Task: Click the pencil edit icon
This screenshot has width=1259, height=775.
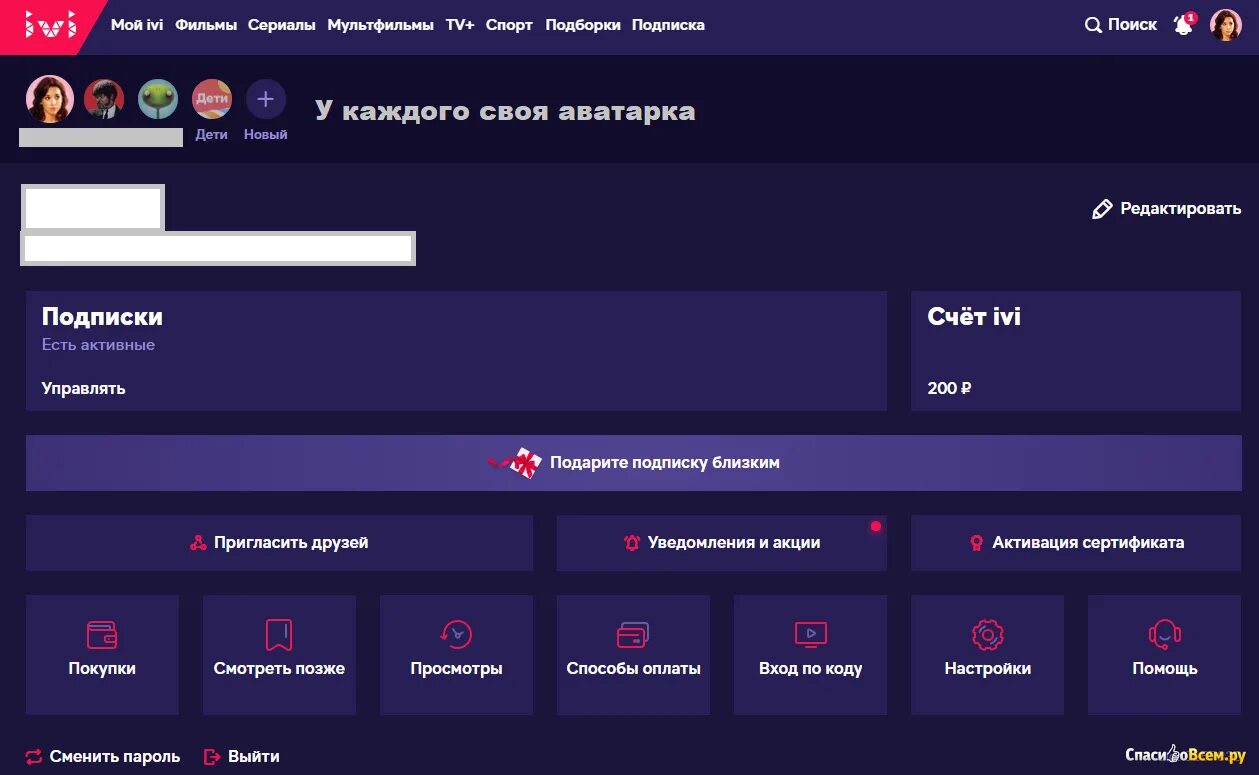Action: [1102, 209]
